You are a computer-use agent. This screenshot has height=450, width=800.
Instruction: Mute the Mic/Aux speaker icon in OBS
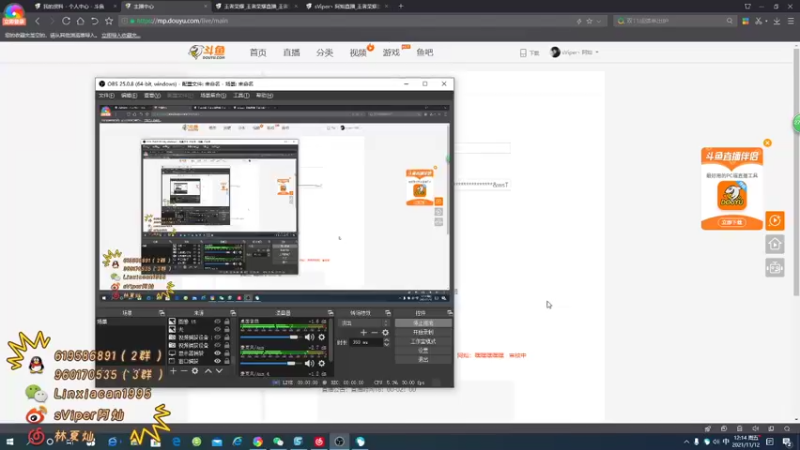(309, 363)
